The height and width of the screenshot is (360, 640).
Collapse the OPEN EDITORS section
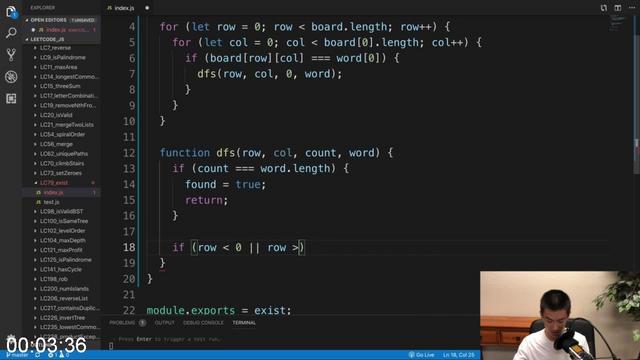[60, 20]
